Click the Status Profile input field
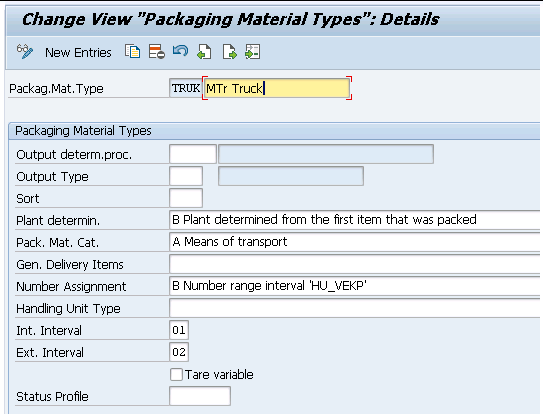Screen dimensions: 543x414 click(200, 396)
